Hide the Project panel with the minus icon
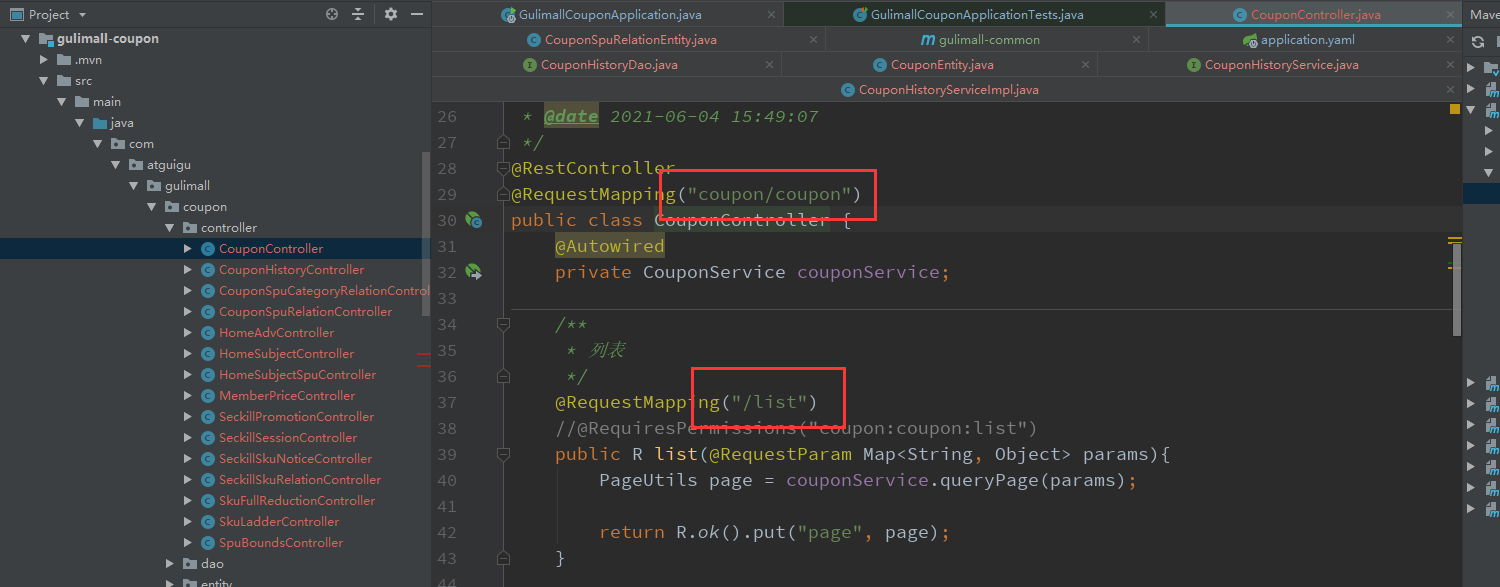The image size is (1500, 587). point(417,14)
